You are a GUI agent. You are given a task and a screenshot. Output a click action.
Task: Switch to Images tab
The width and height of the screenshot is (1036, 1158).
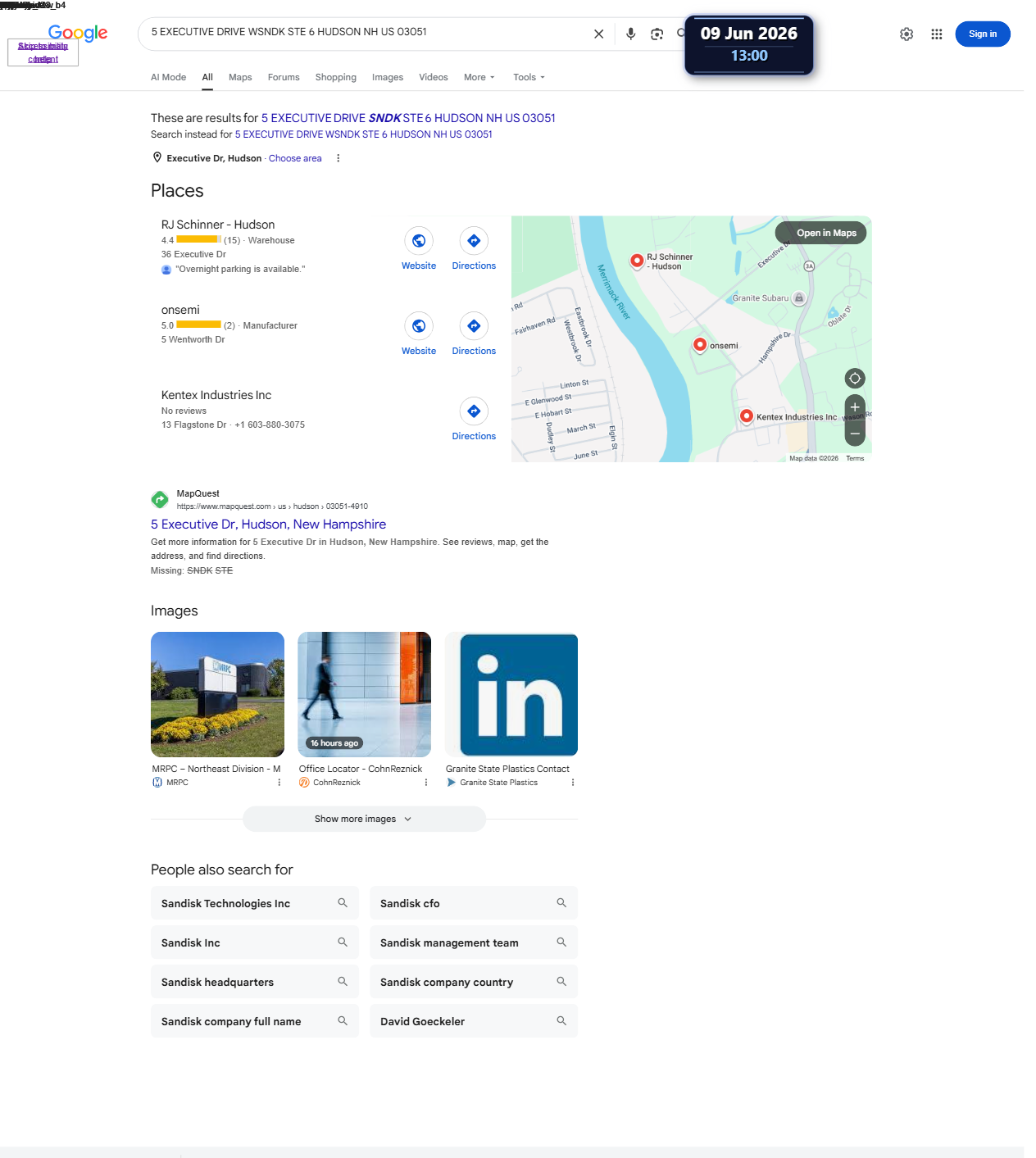tap(388, 77)
